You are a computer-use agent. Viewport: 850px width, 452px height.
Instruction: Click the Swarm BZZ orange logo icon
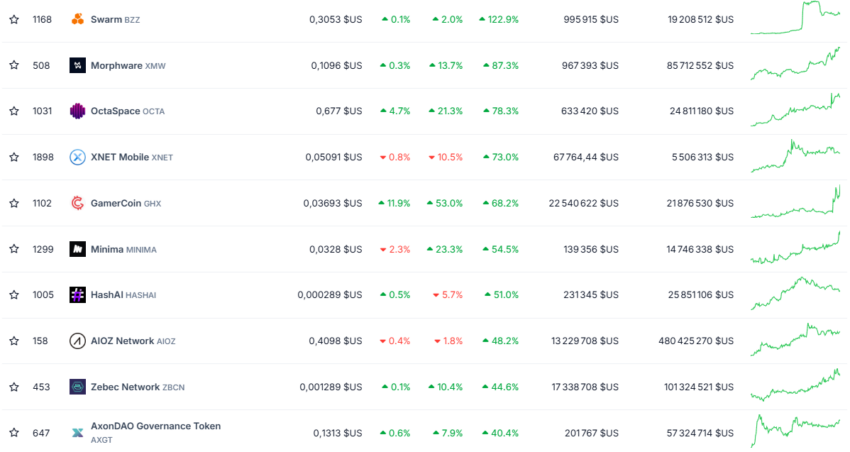(x=78, y=20)
